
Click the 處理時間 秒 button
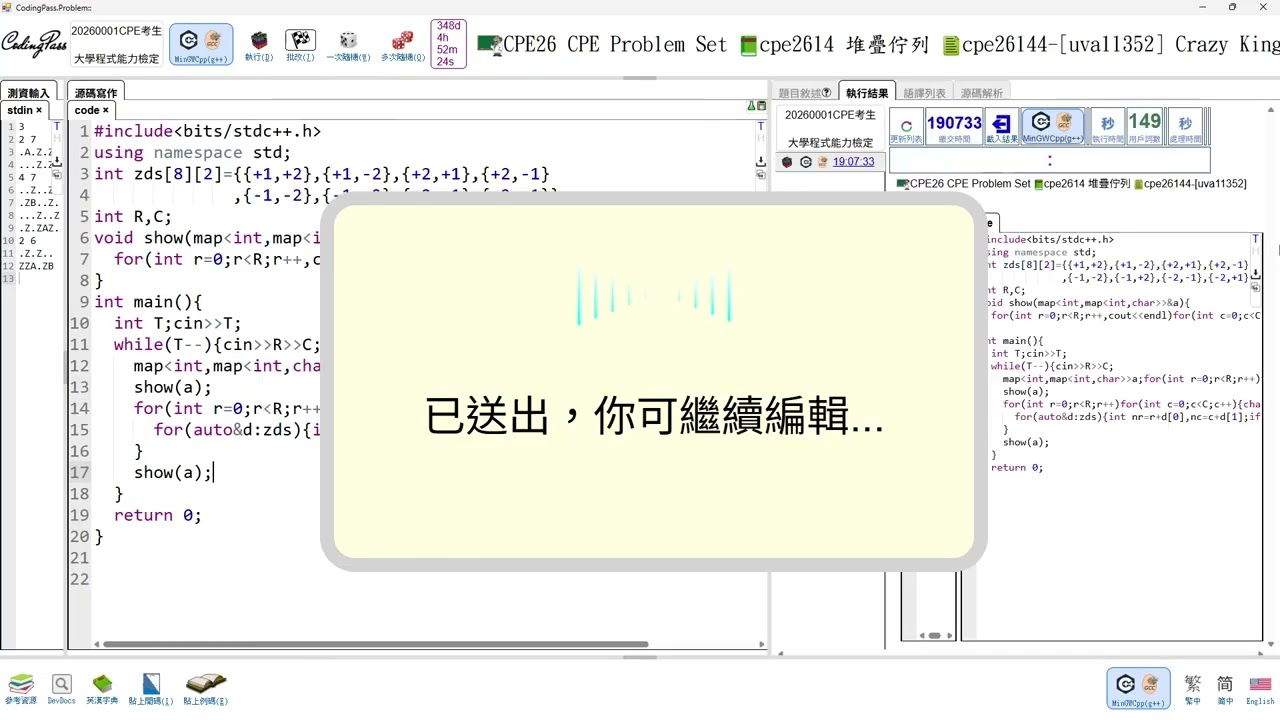click(1185, 128)
